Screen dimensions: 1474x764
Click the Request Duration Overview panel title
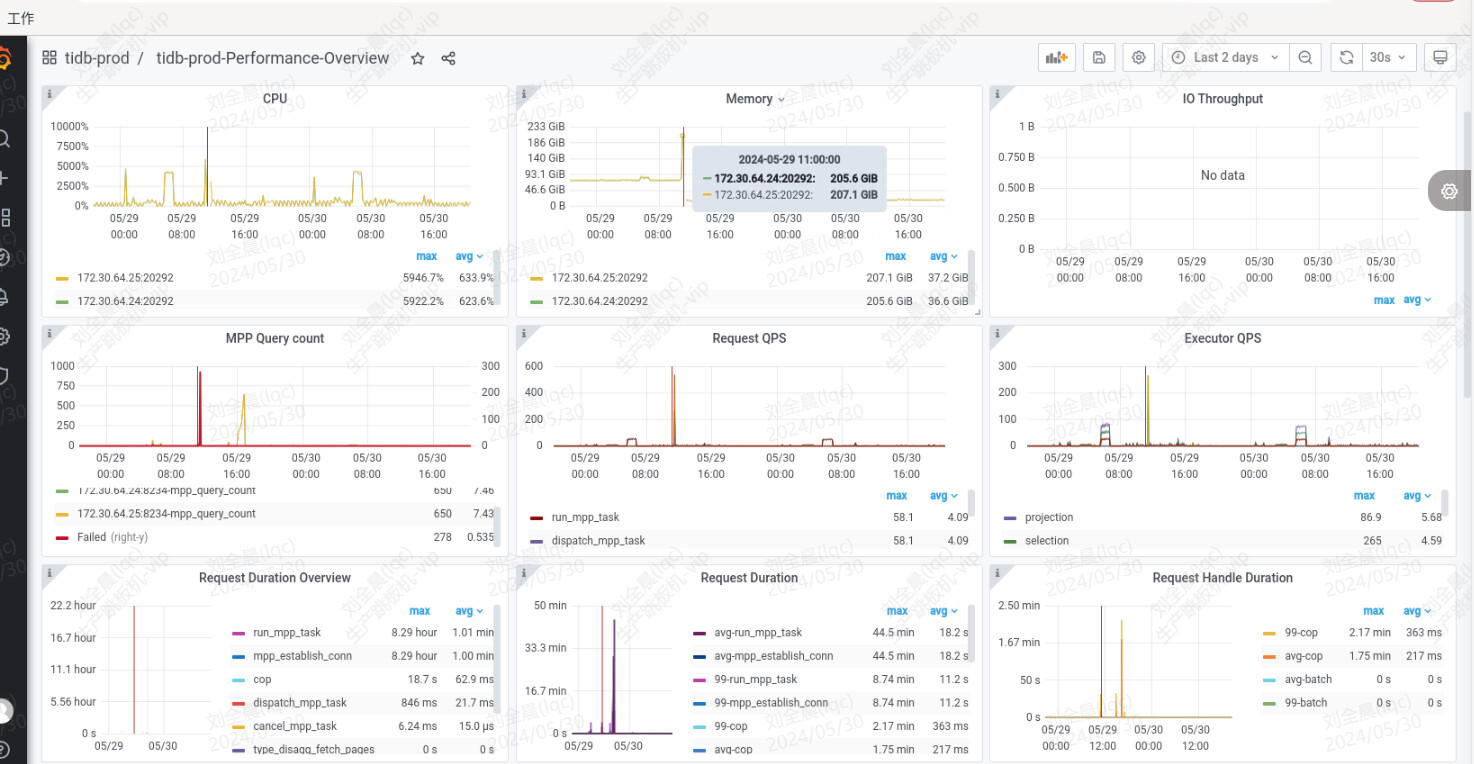click(x=274, y=578)
